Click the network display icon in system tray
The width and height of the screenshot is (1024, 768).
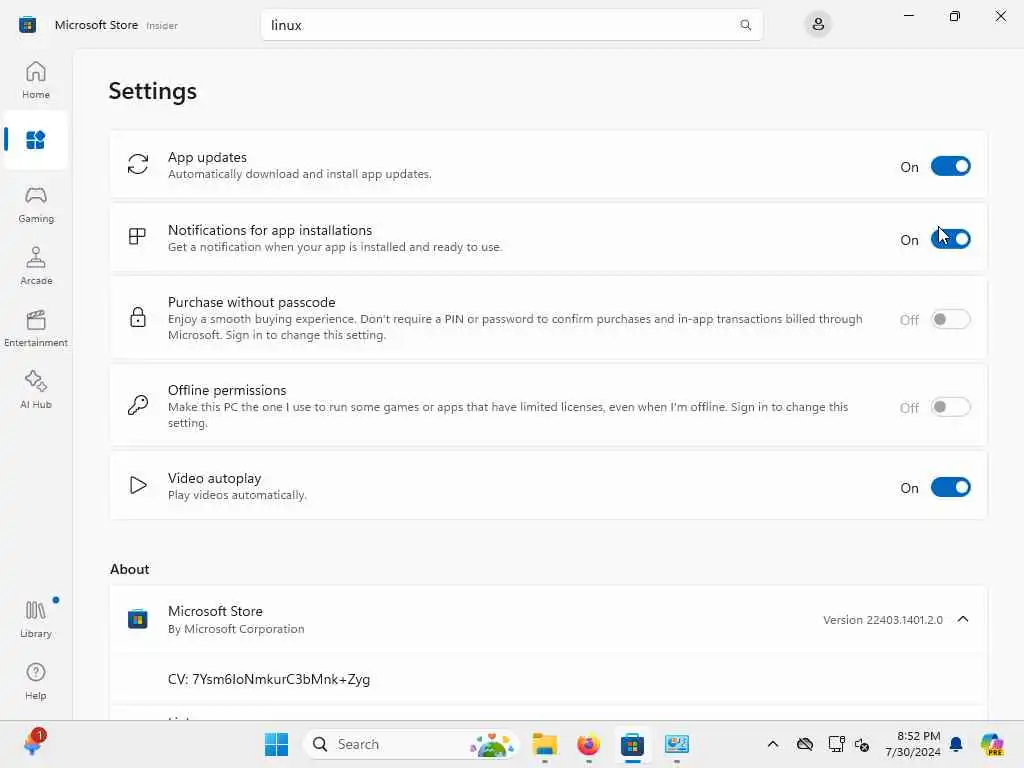point(836,744)
